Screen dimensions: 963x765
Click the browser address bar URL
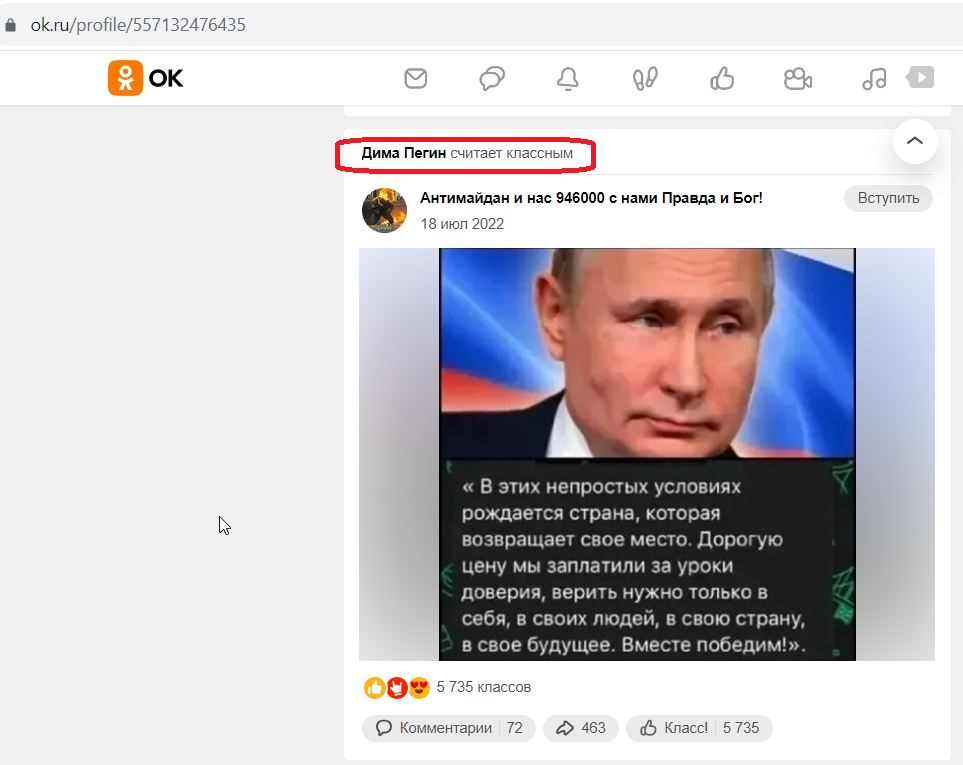tap(138, 25)
